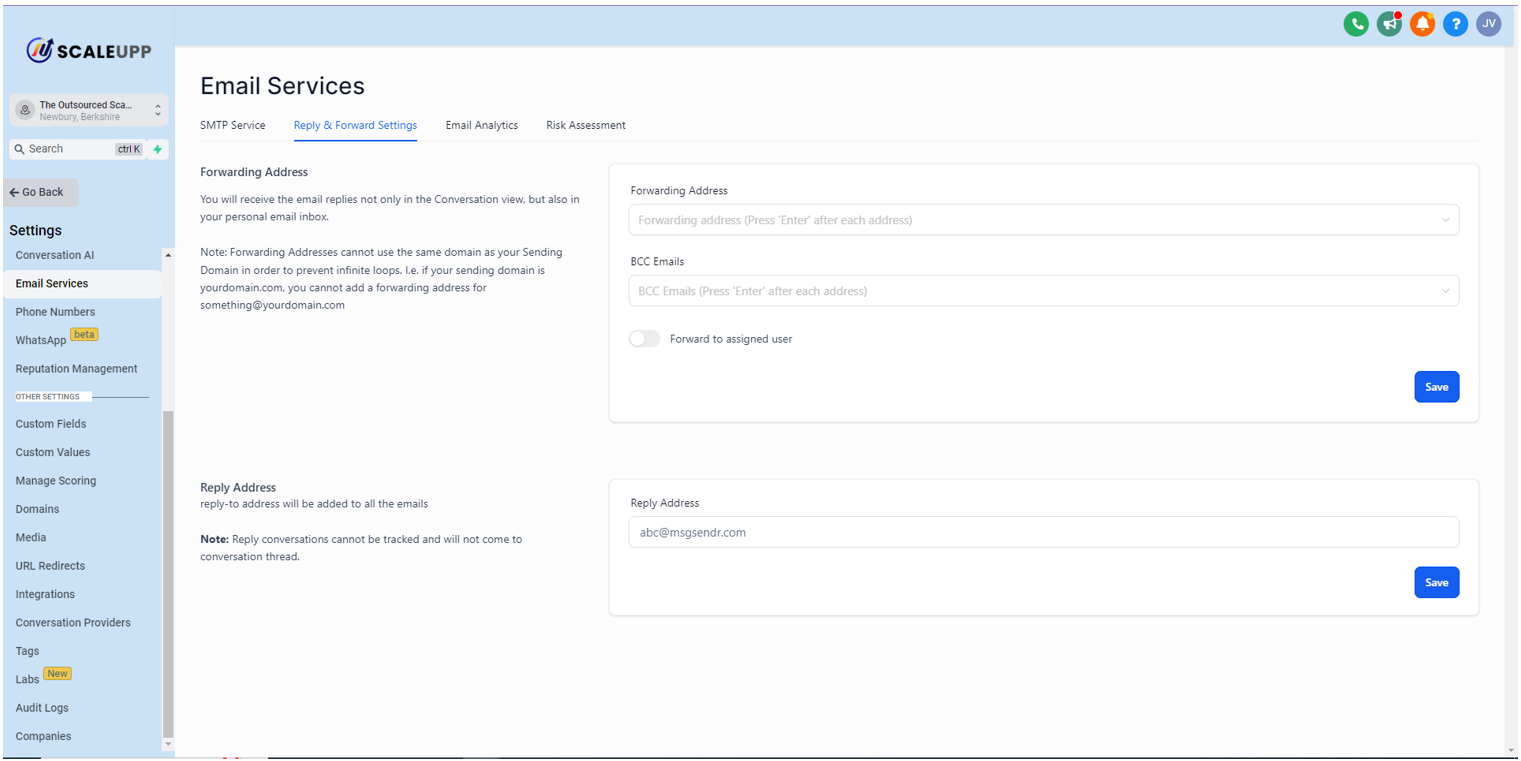Open the orange notifications bell
The height and width of the screenshot is (761, 1521).
1422,24
